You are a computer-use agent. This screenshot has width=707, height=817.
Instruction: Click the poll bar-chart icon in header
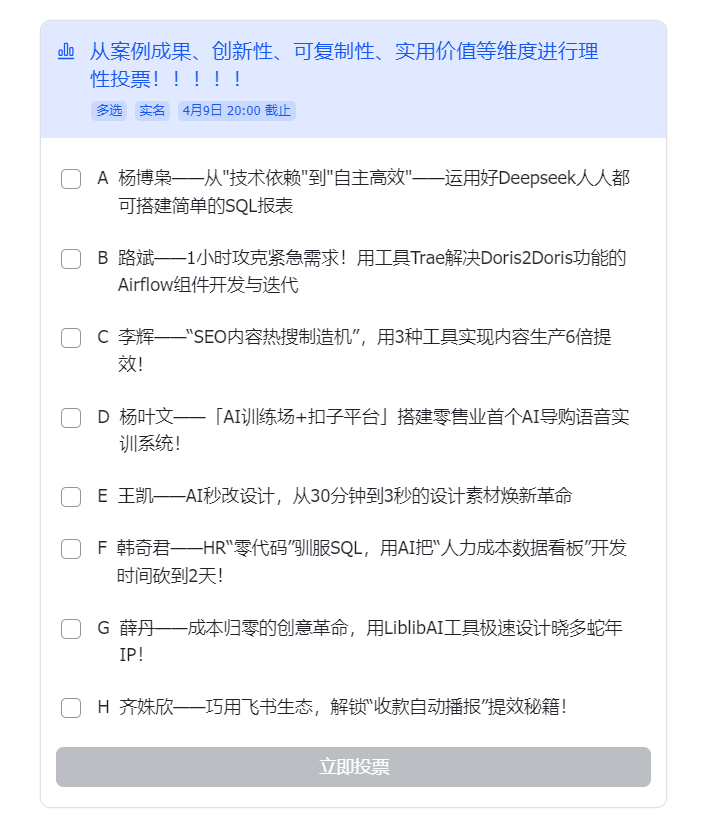click(66, 52)
